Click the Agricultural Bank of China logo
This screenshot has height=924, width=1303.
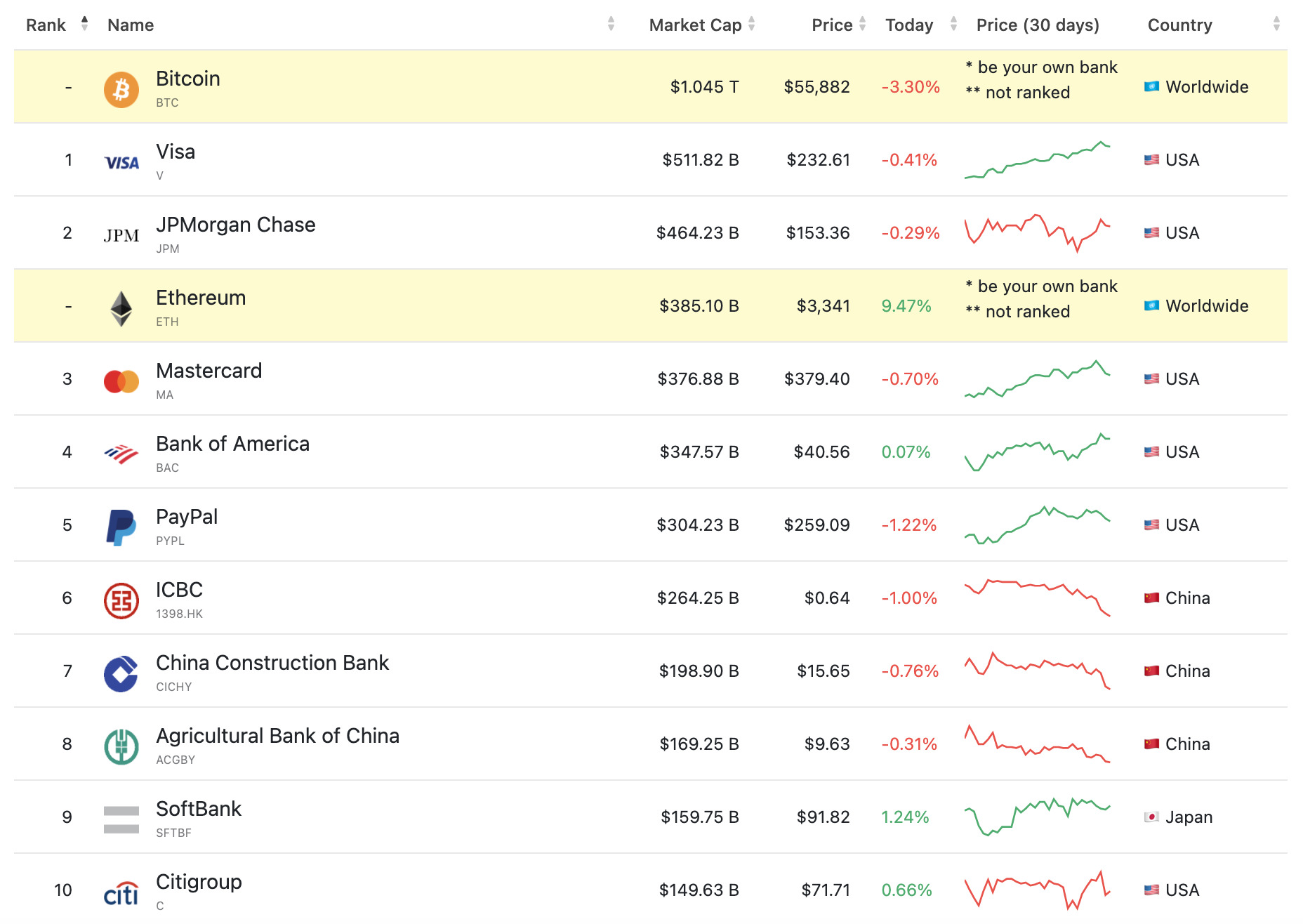(x=121, y=747)
